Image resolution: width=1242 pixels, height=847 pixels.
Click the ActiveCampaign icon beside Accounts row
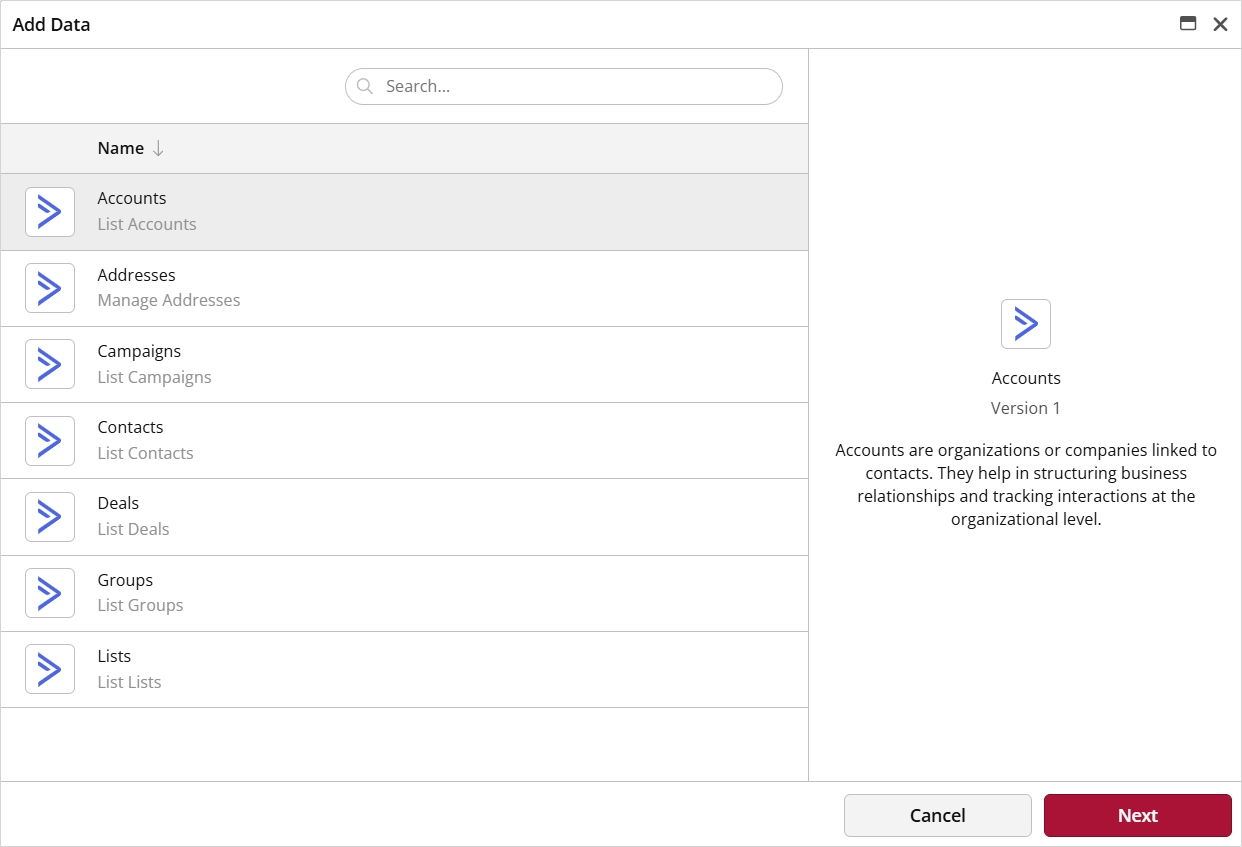pyautogui.click(x=50, y=212)
